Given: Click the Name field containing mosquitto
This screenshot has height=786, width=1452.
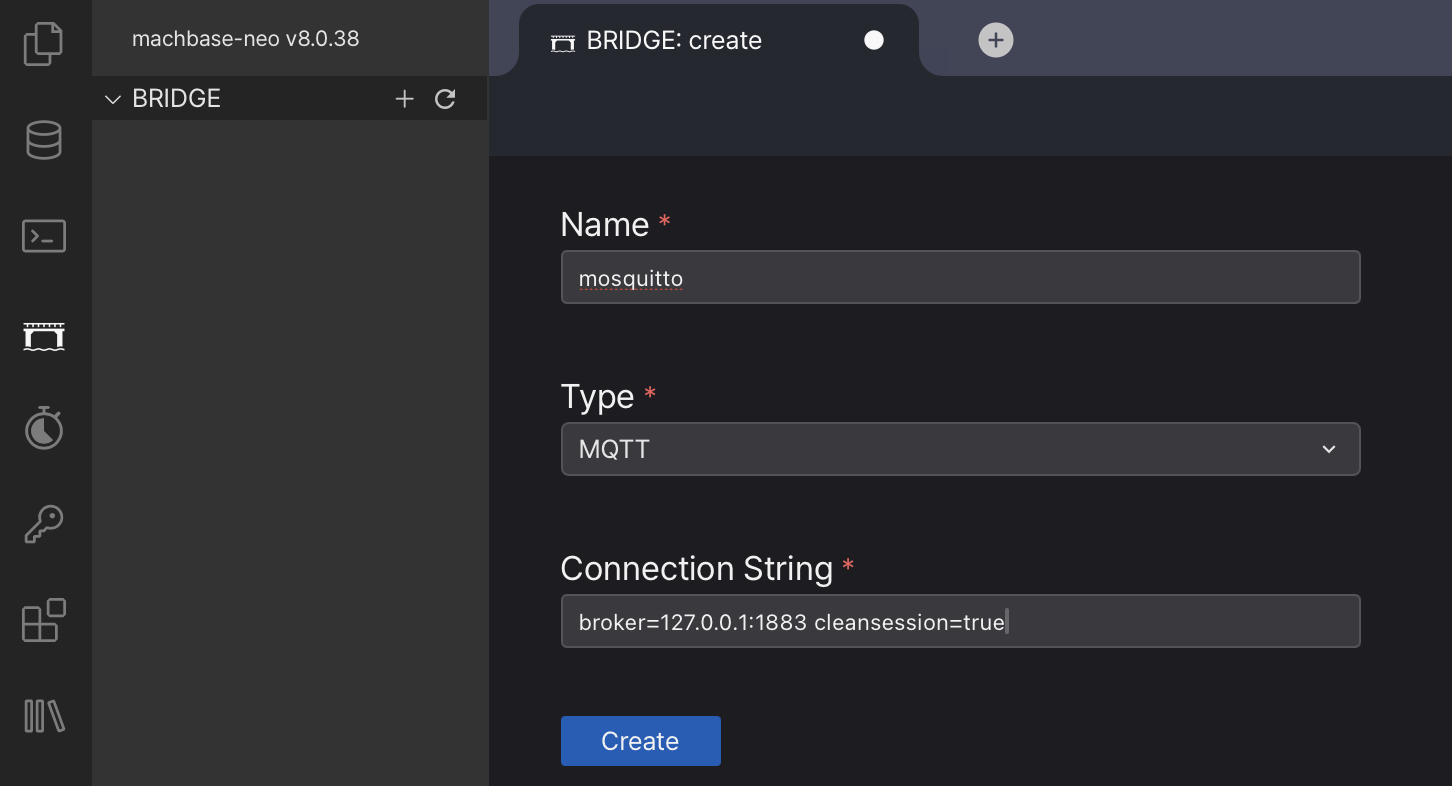Looking at the screenshot, I should pyautogui.click(x=960, y=277).
